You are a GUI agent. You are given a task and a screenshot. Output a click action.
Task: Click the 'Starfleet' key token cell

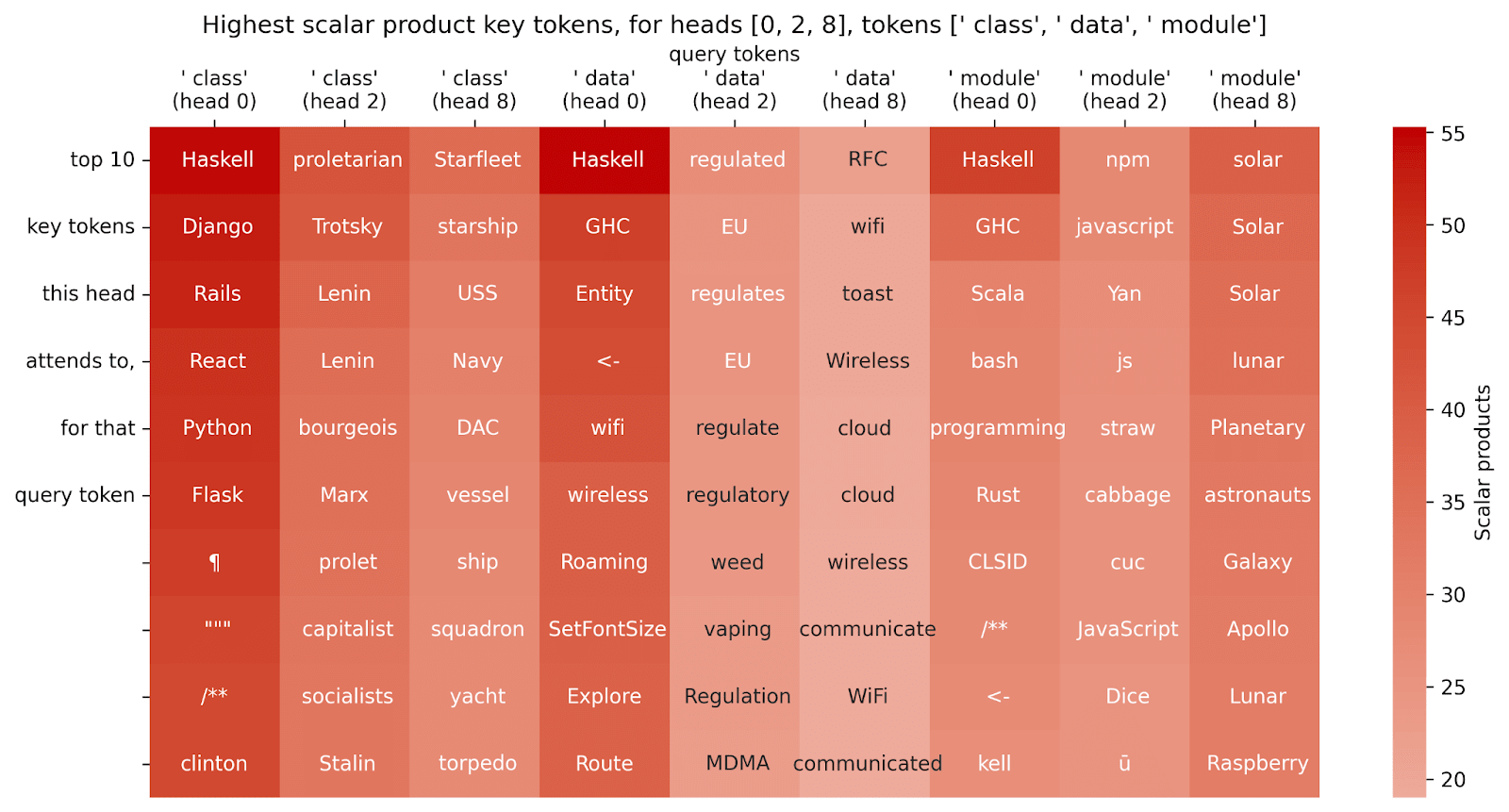pos(477,159)
